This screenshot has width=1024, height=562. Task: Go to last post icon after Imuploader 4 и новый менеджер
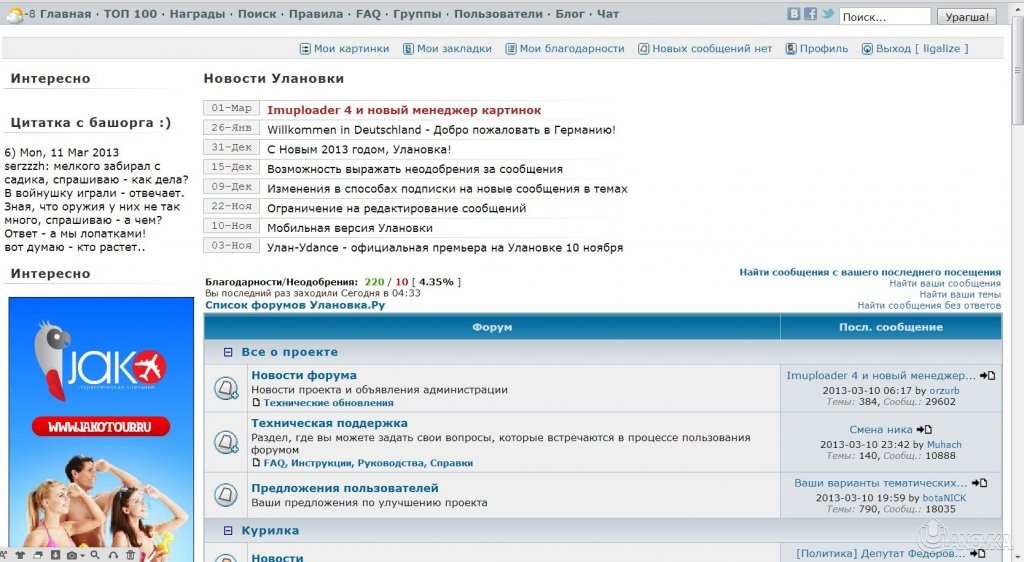point(987,376)
